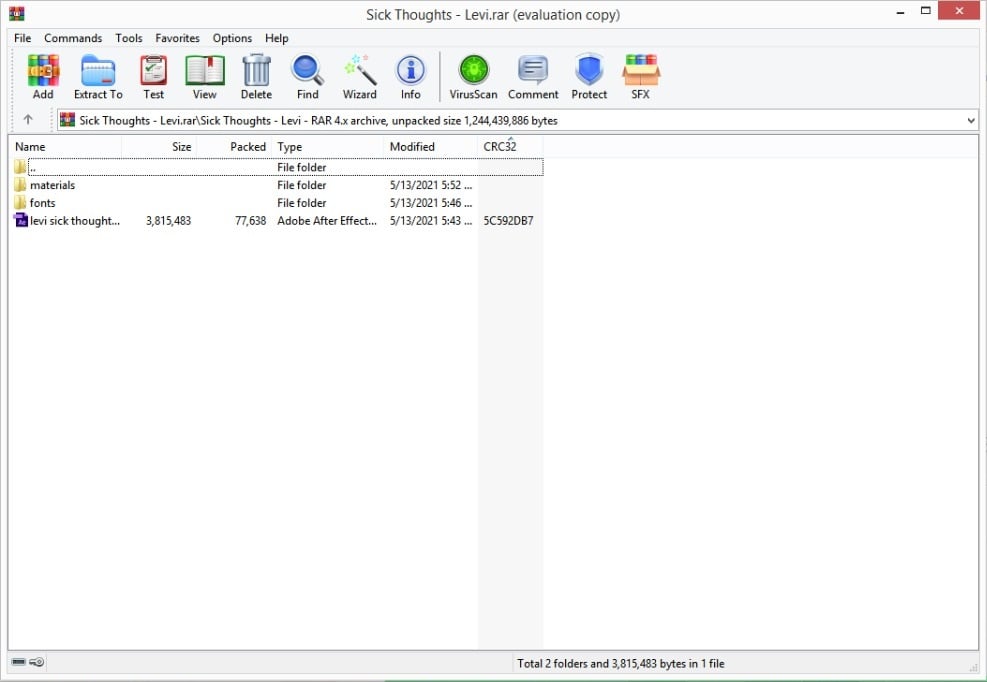Sort by Size column header
Image resolution: width=987 pixels, height=682 pixels.
pyautogui.click(x=159, y=147)
